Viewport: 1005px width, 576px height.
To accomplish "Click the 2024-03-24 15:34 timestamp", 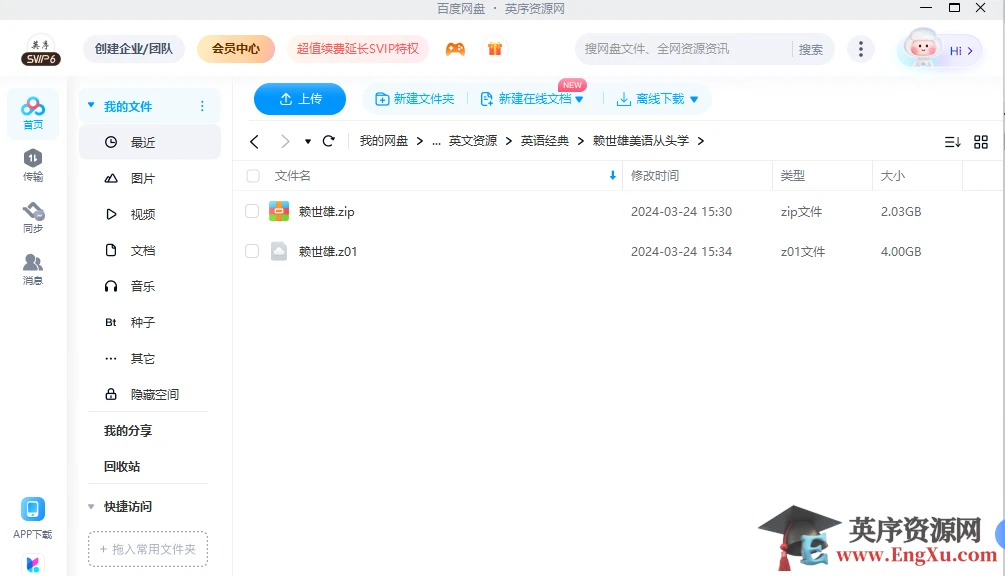I will click(681, 252).
